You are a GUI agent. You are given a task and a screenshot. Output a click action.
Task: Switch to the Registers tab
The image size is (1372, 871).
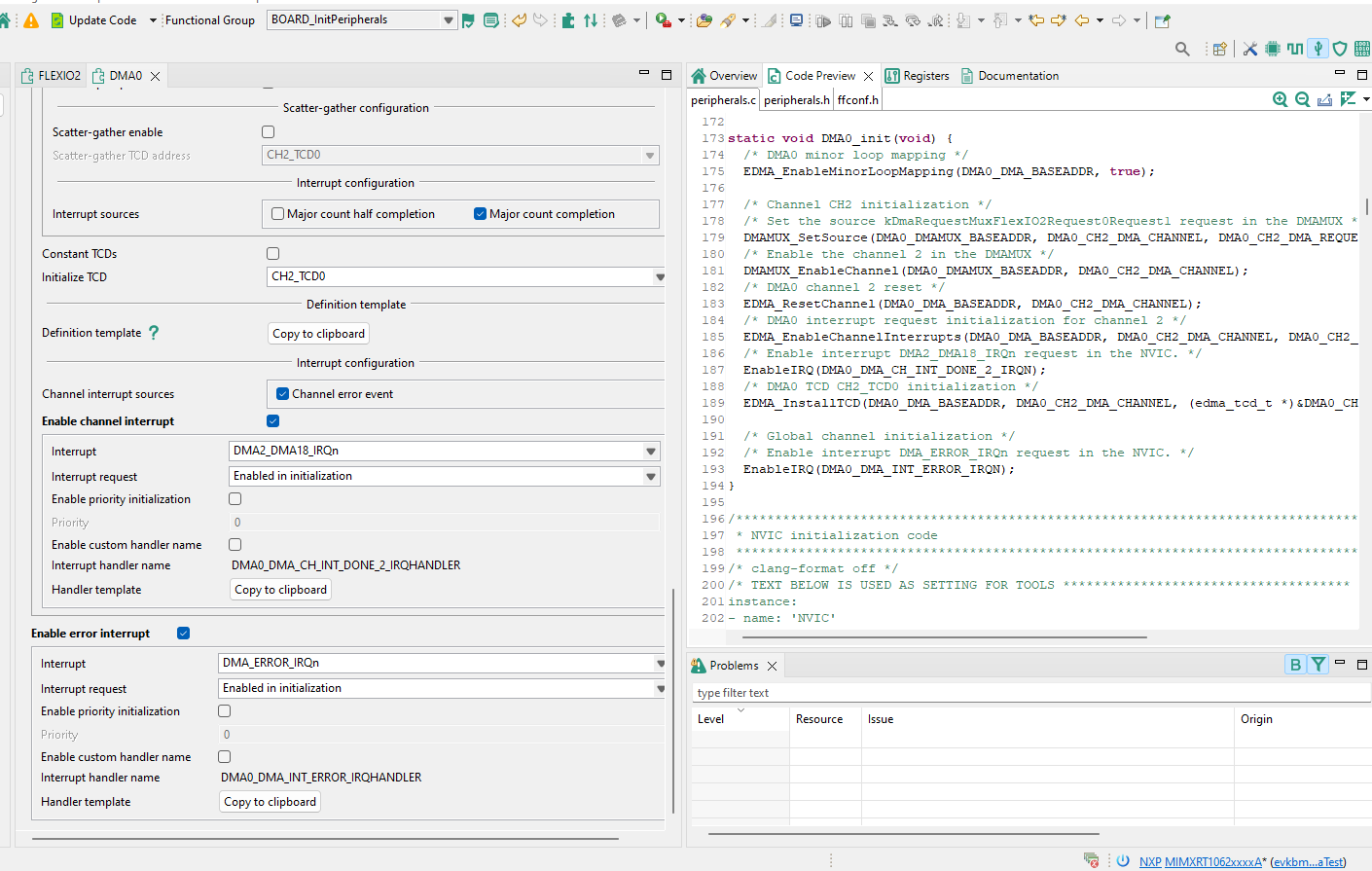pyautogui.click(x=917, y=76)
